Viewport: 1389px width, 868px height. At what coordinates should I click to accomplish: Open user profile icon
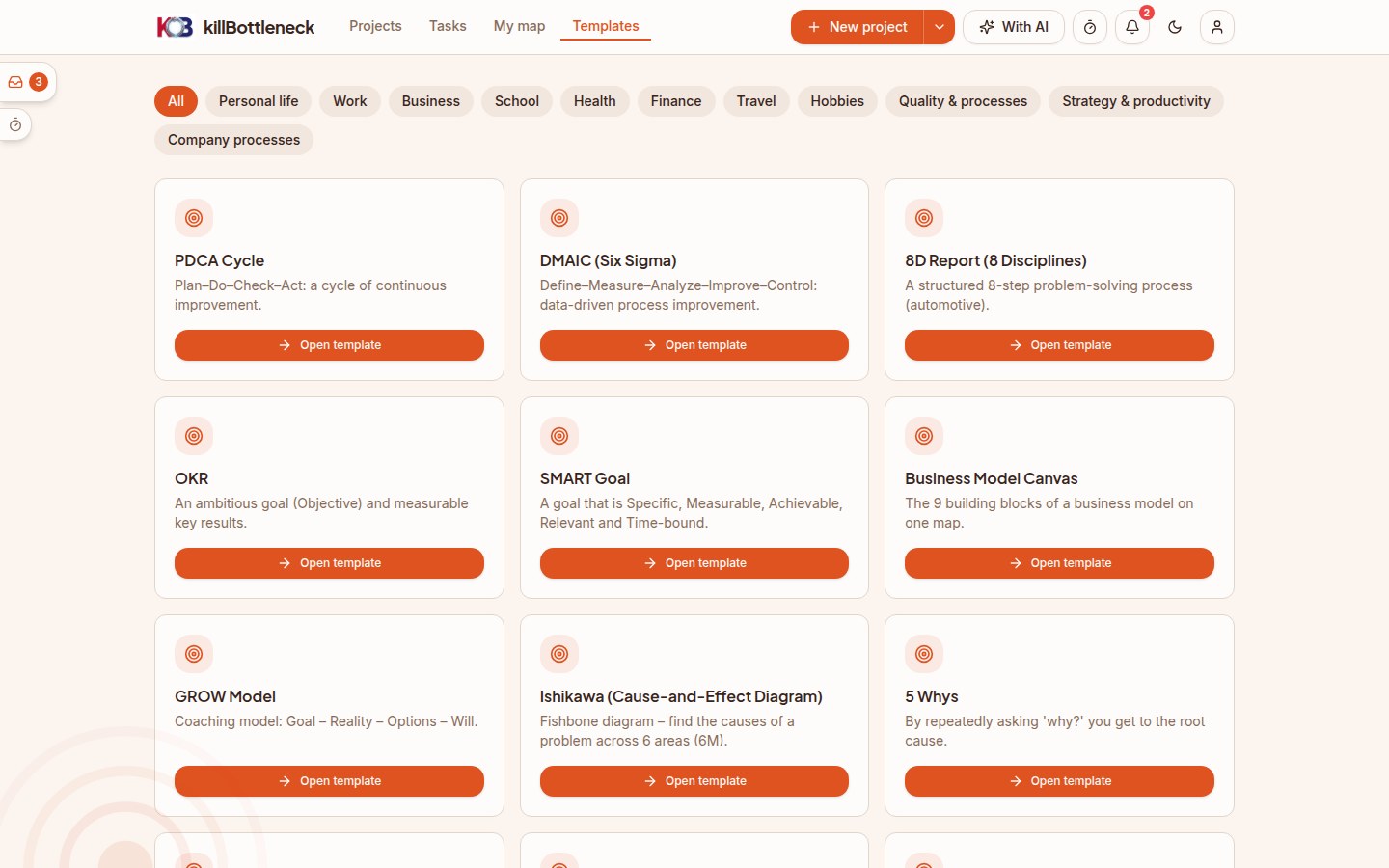tap(1217, 27)
